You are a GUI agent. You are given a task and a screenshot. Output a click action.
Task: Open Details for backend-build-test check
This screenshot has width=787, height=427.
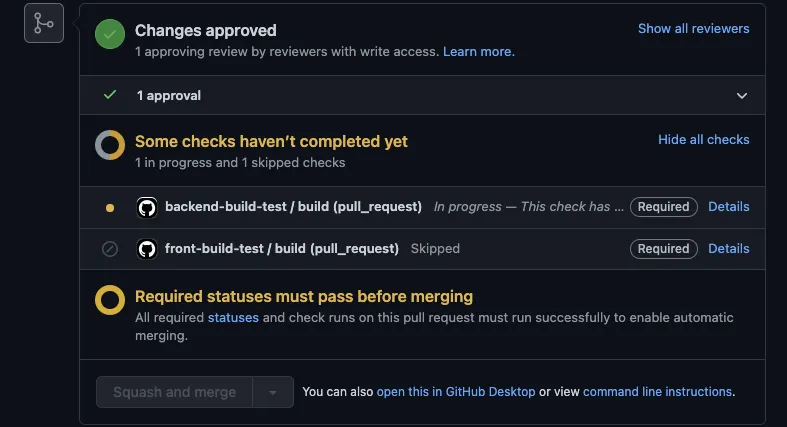[x=728, y=207]
